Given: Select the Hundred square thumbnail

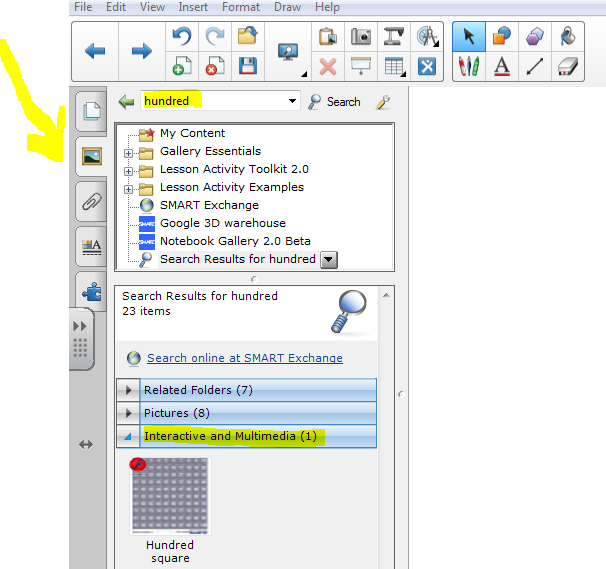Looking at the screenshot, I should click(x=170, y=496).
